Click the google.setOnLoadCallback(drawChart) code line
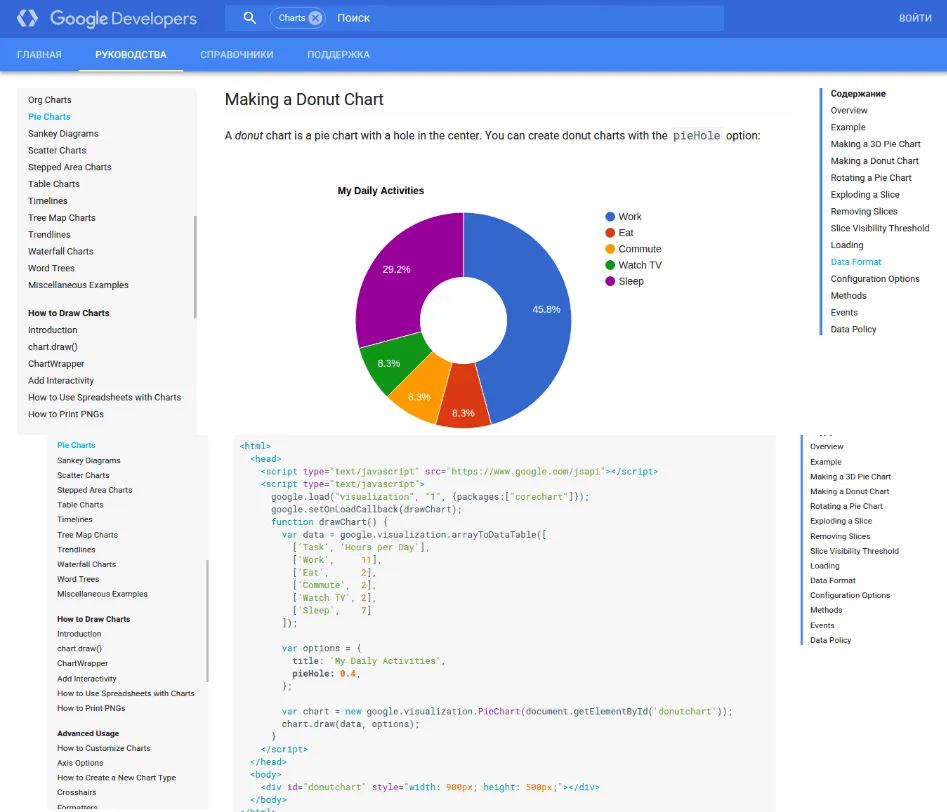This screenshot has width=947, height=812. 366,509
